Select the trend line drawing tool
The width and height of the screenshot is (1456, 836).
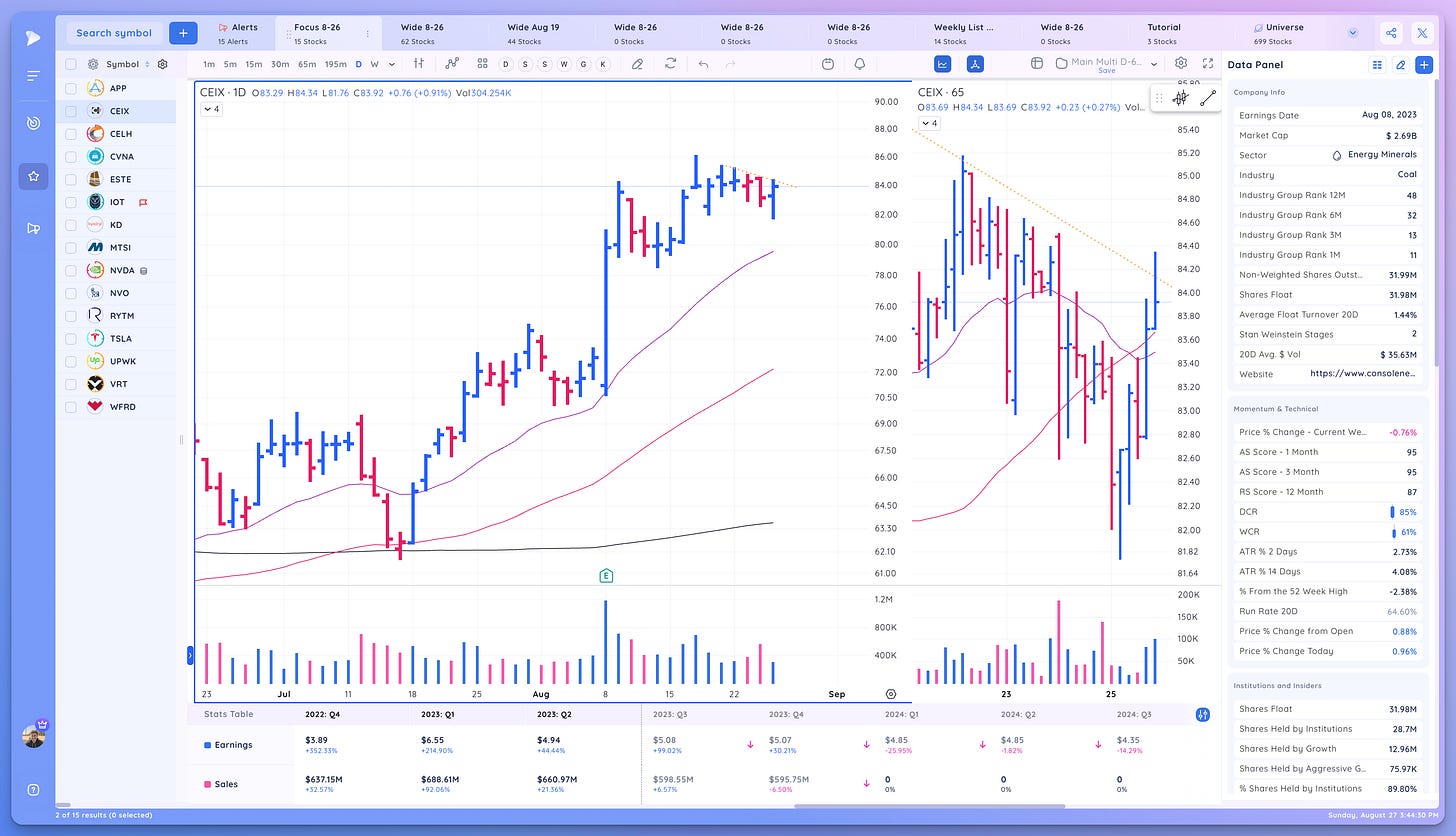point(1208,98)
